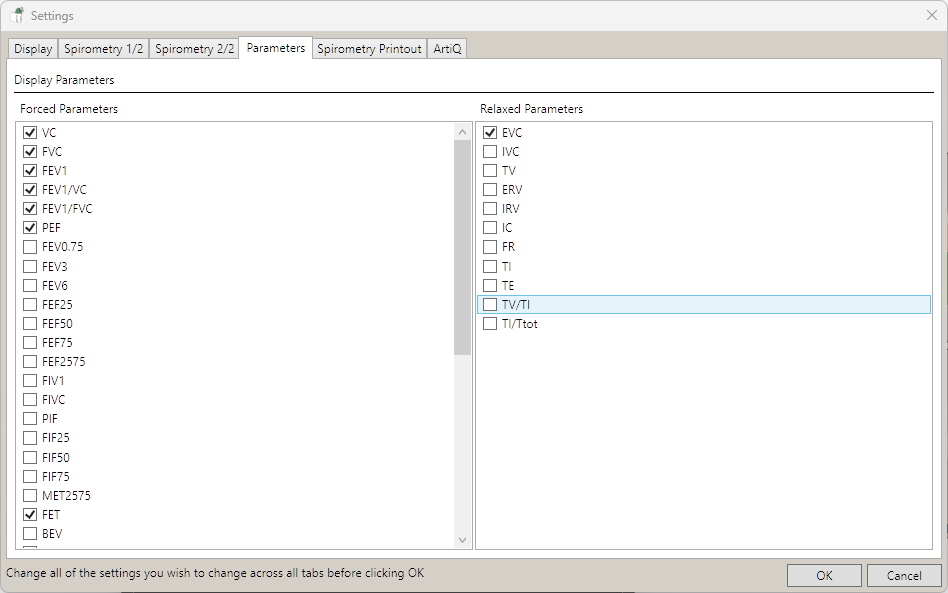Close the Settings dialog window
Screen dimensions: 948x593
pyautogui.click(x=932, y=15)
